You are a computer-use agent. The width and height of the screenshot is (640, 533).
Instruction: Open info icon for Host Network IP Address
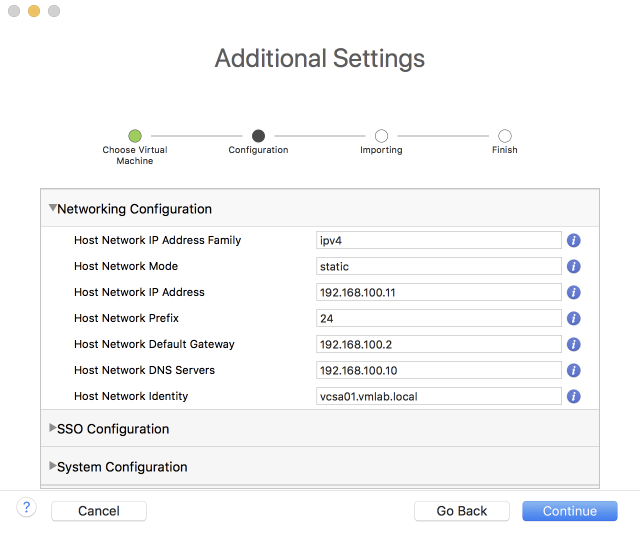(574, 292)
